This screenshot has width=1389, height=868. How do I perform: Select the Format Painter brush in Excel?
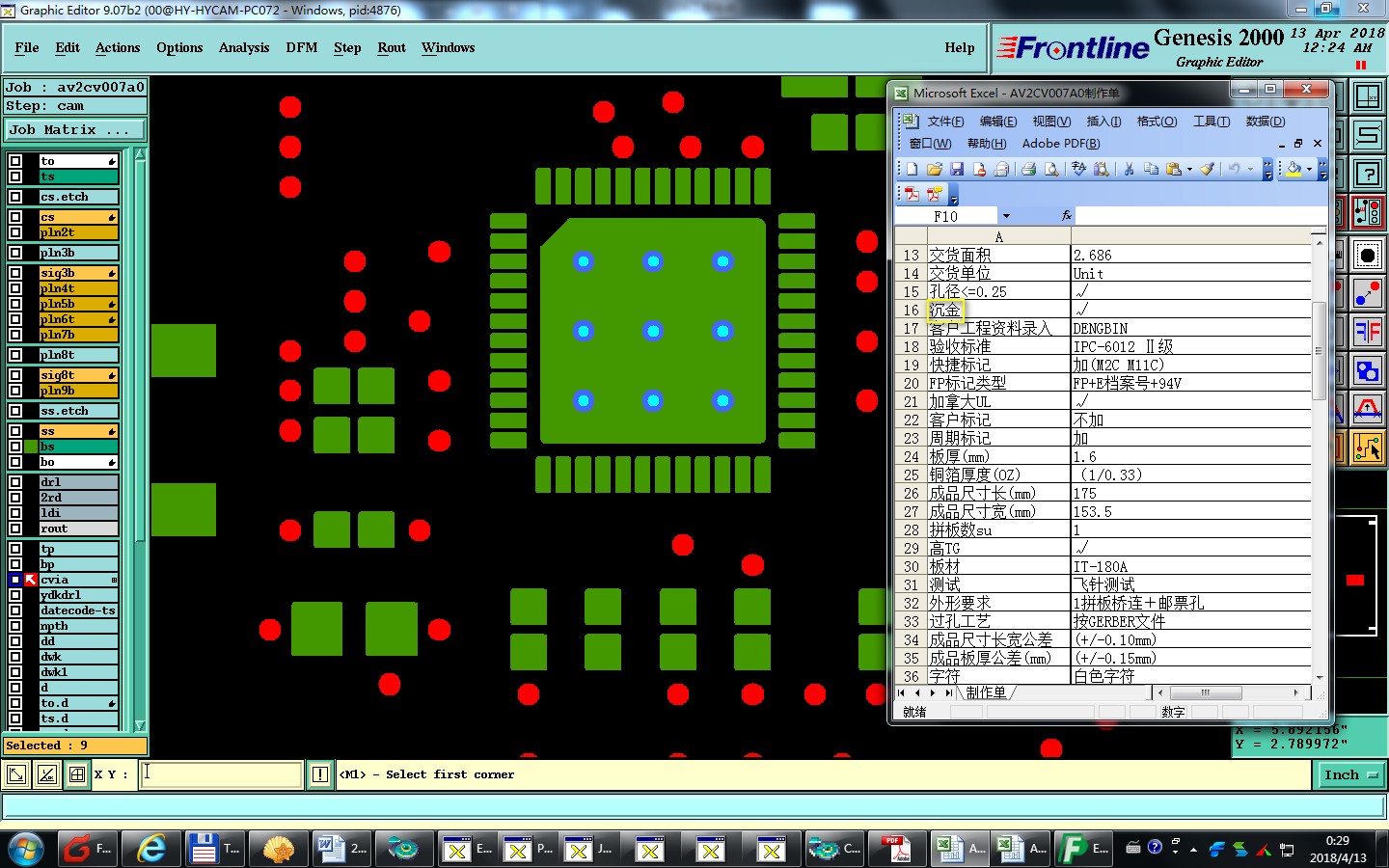click(1207, 169)
